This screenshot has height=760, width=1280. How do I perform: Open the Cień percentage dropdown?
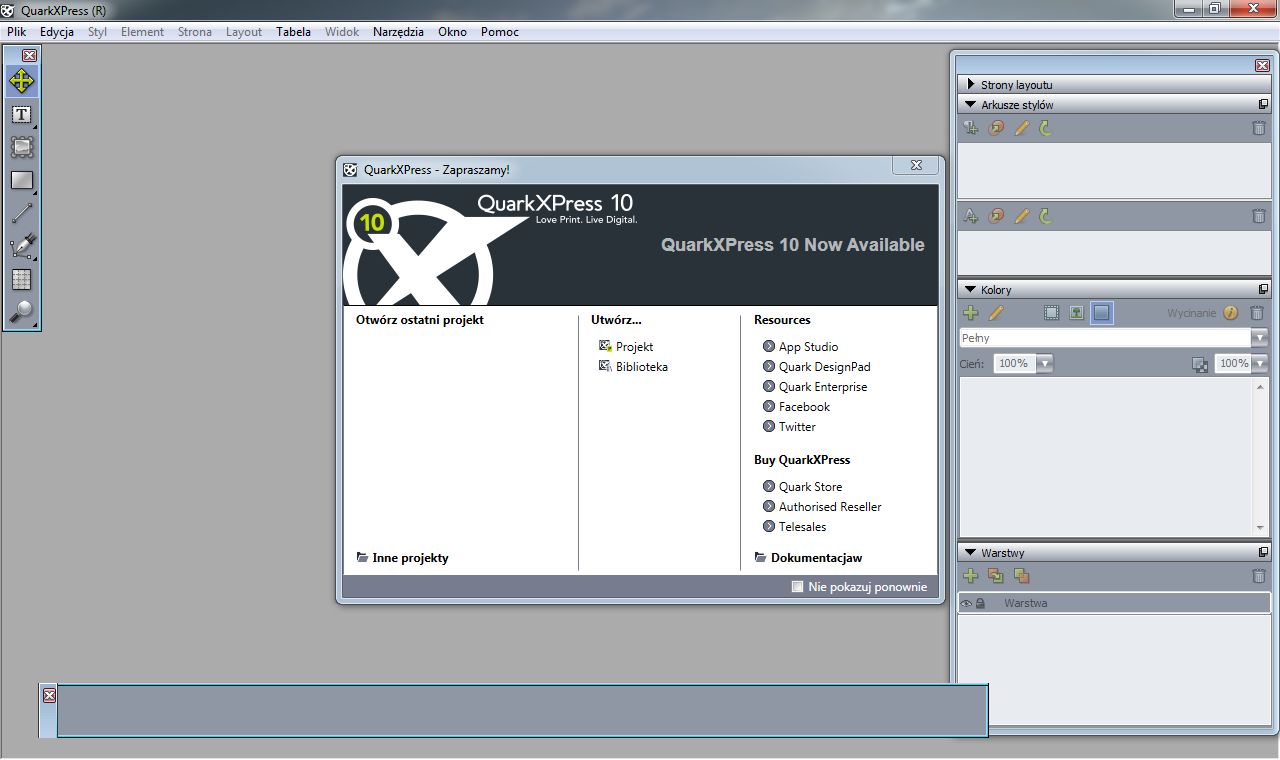pyautogui.click(x=1045, y=364)
